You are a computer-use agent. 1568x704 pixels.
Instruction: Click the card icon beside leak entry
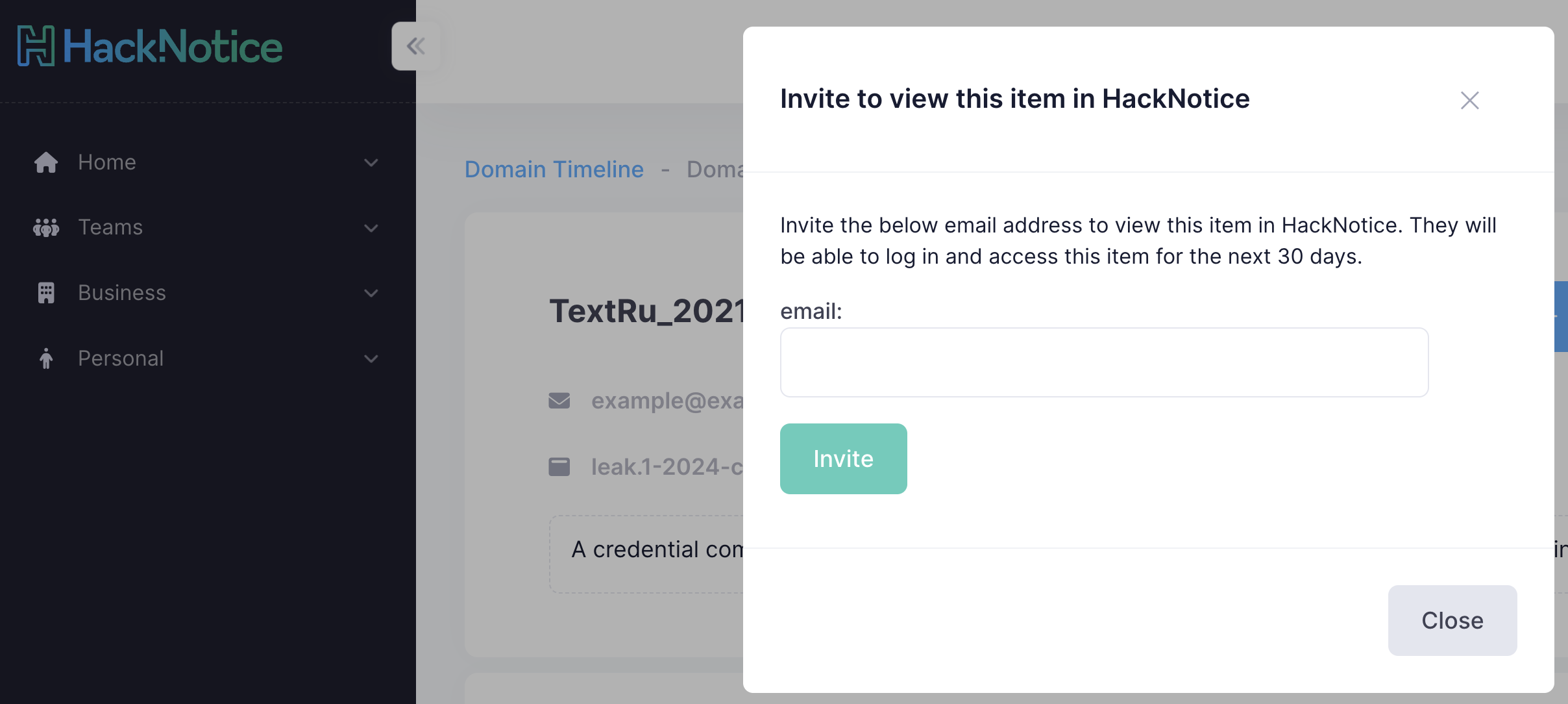coord(559,467)
